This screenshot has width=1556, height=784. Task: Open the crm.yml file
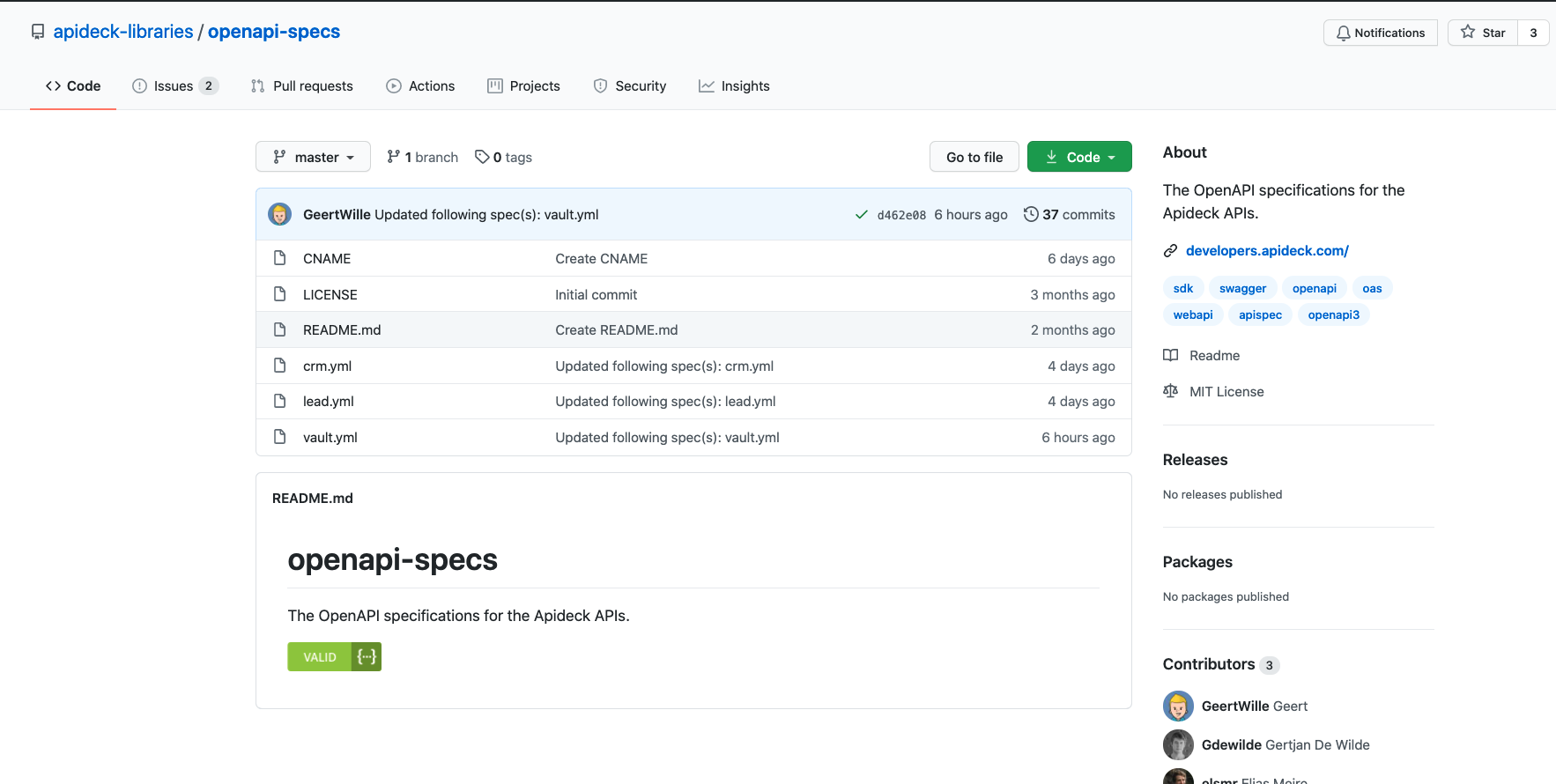tap(328, 366)
